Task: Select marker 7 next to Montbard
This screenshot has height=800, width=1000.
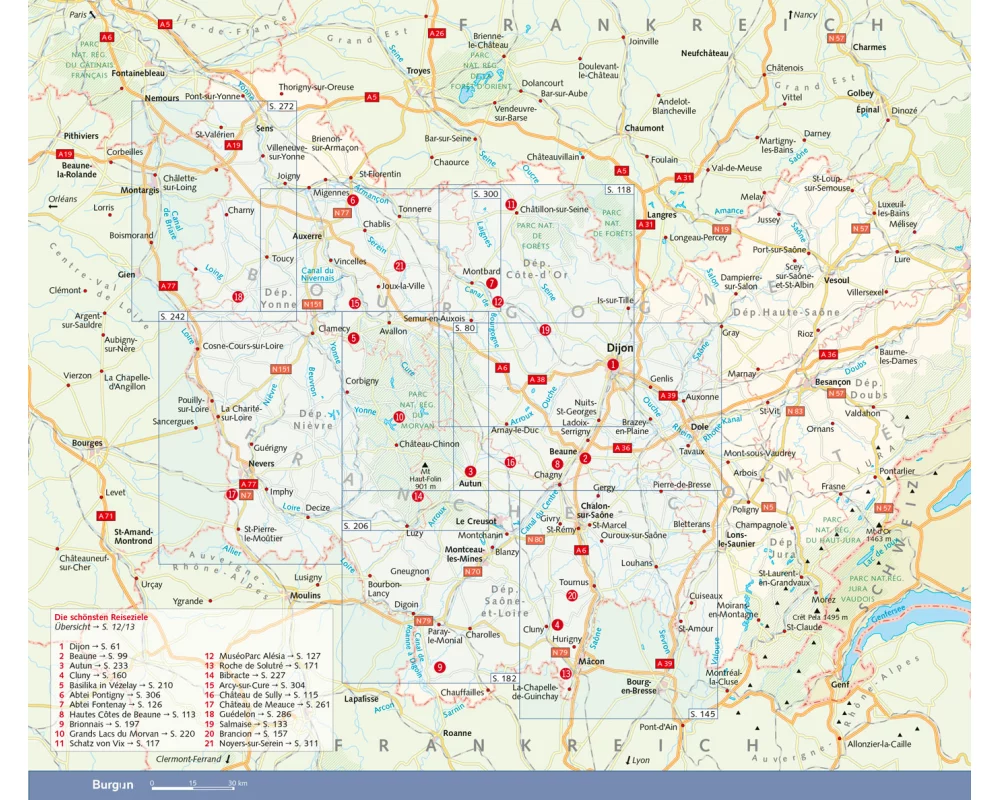Action: 491,283
